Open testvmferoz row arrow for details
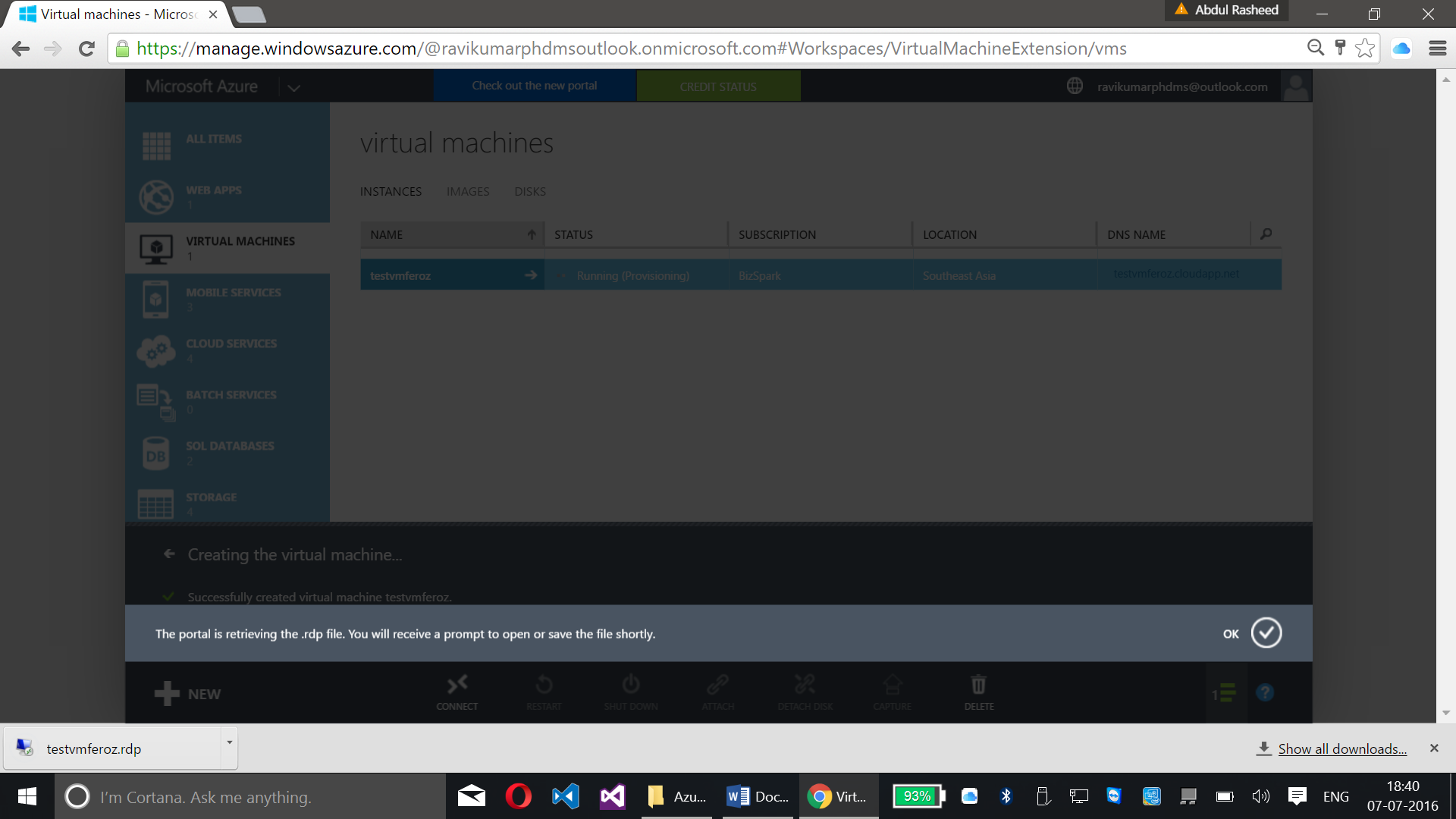 point(531,275)
